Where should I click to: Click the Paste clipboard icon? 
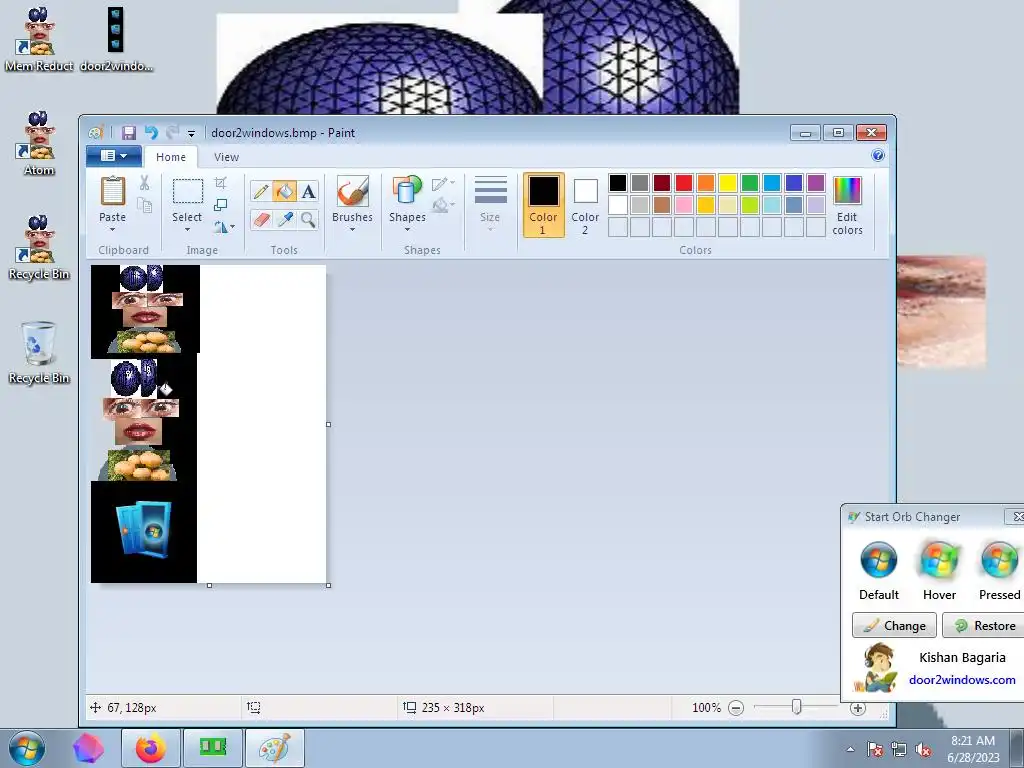(112, 191)
